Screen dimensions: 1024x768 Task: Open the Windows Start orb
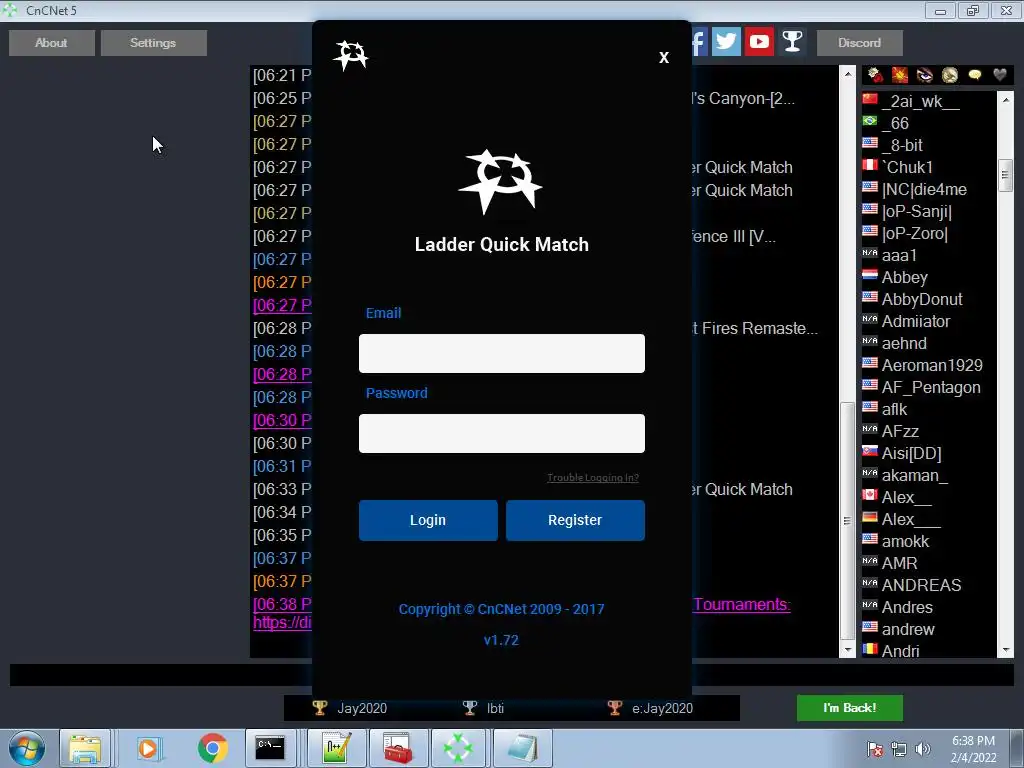[27, 748]
